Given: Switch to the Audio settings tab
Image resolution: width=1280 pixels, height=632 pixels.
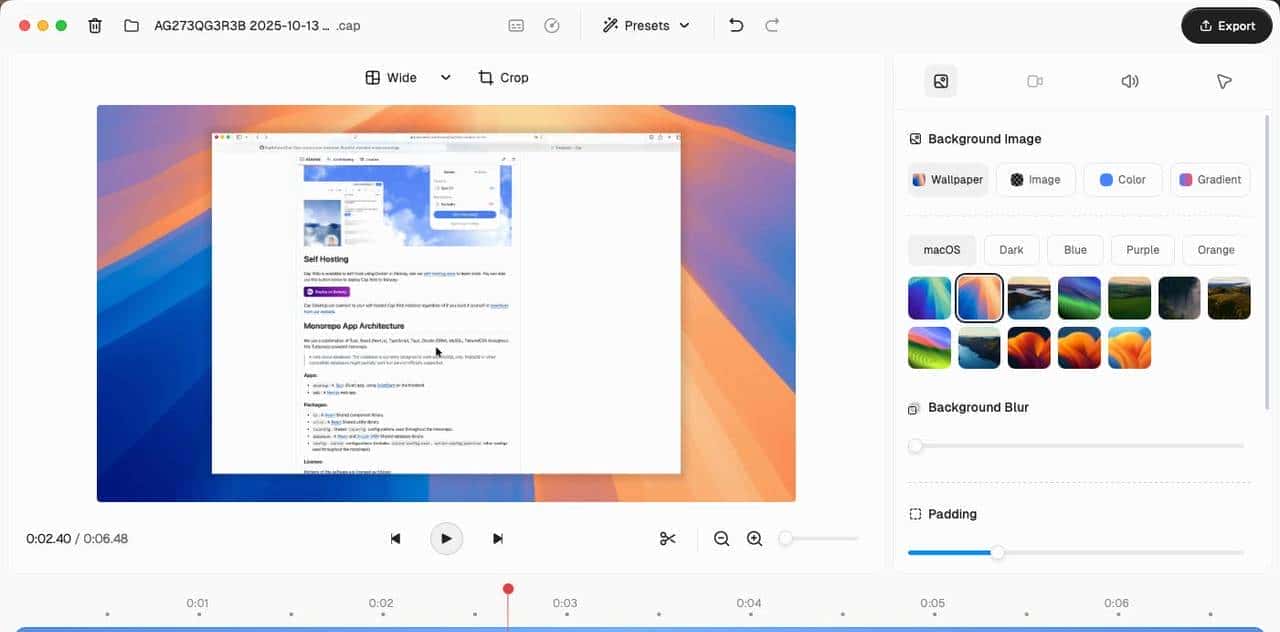Looking at the screenshot, I should tap(1130, 81).
